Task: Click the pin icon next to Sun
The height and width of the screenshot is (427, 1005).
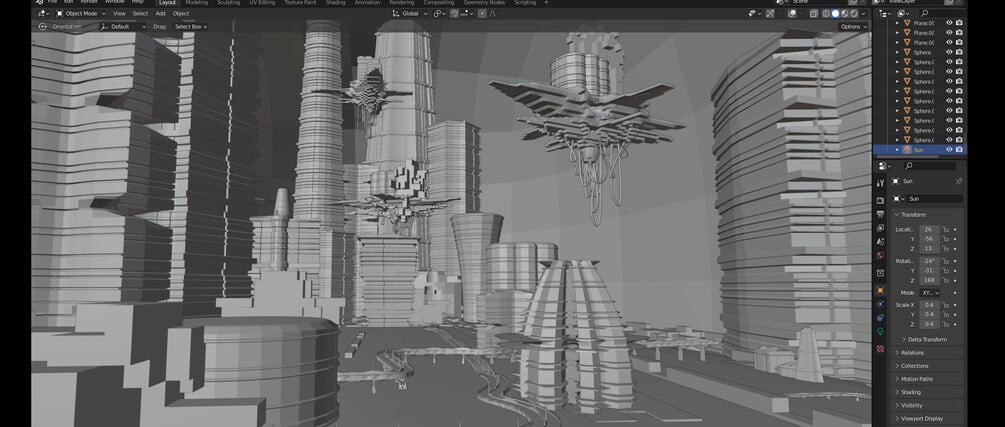Action: 959,181
